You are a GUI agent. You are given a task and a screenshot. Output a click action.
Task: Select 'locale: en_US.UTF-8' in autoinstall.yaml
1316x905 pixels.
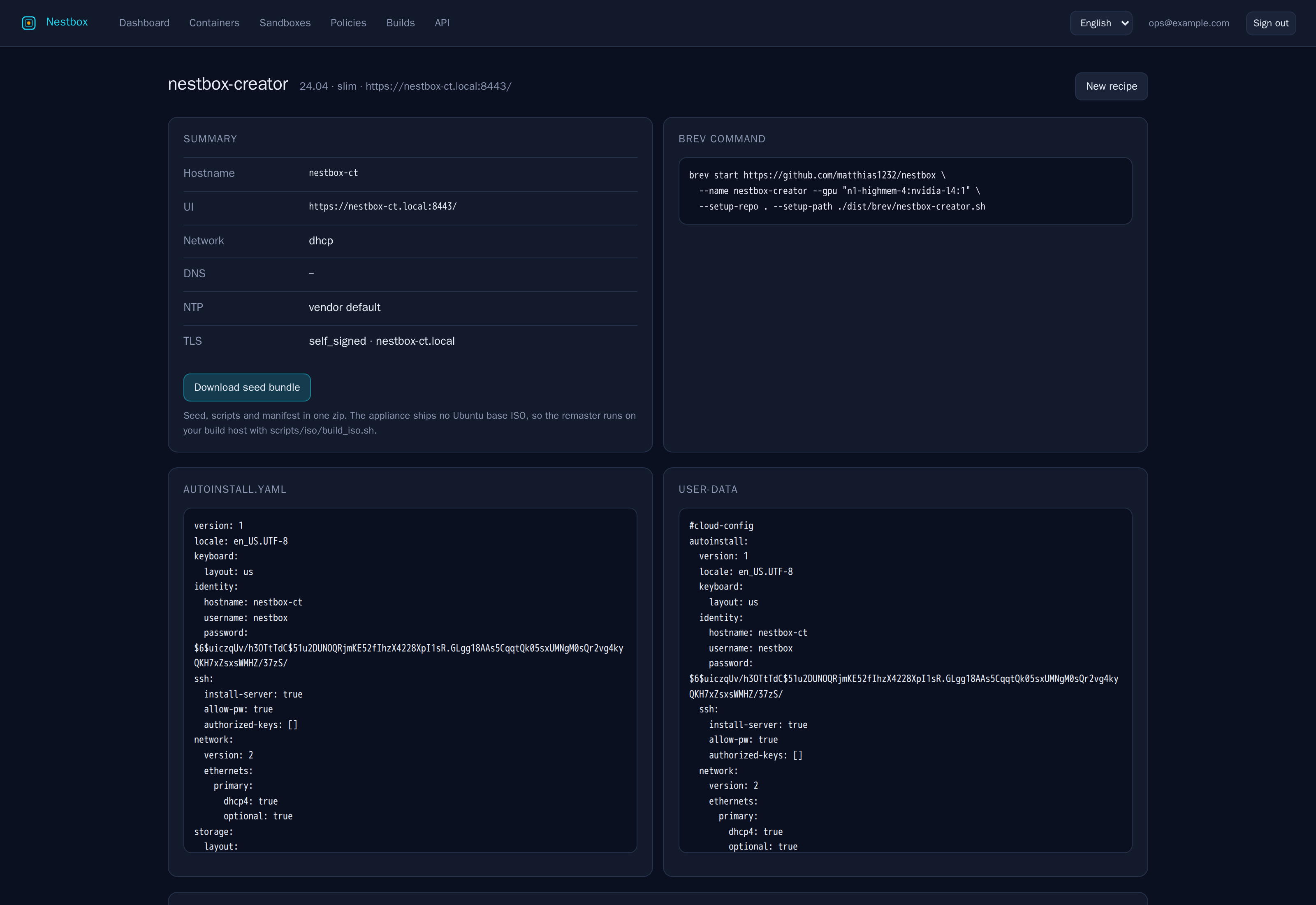coord(241,541)
